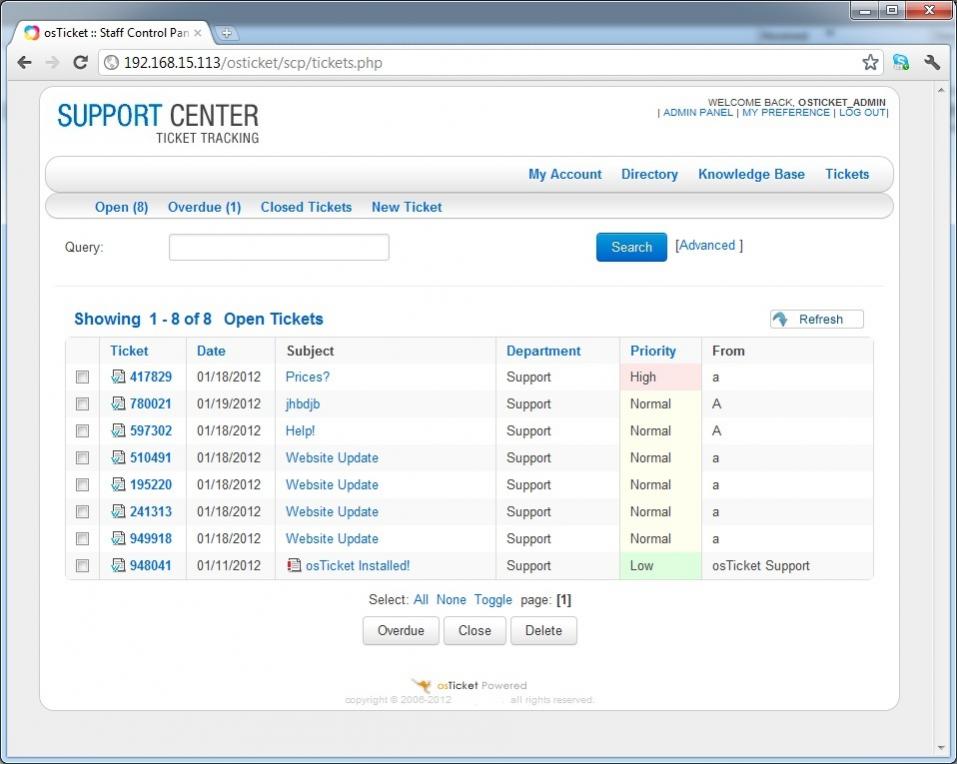Open the Prices? ticket subject
This screenshot has height=764, width=957.
[308, 377]
